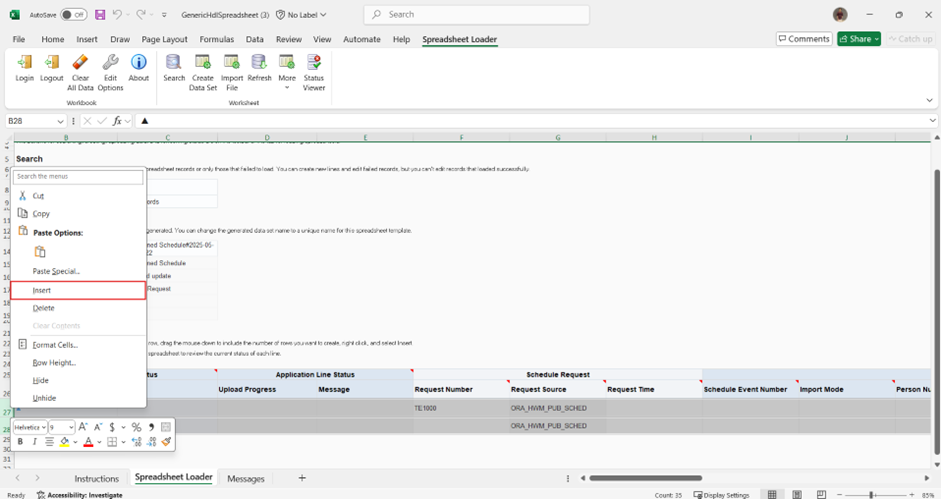Open the Status Viewer
Image resolution: width=941 pixels, height=499 pixels.
click(314, 68)
